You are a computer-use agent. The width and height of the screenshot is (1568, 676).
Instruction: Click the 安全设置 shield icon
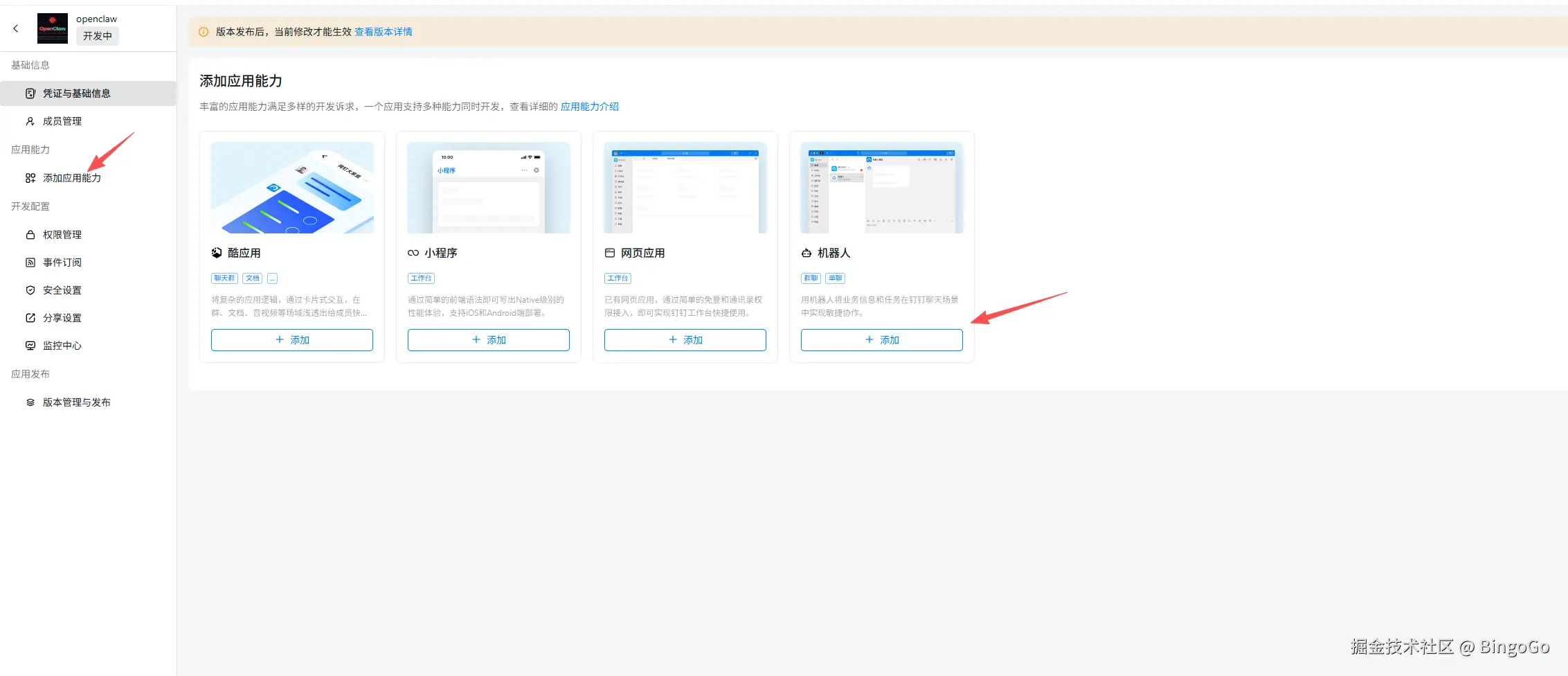(29, 290)
